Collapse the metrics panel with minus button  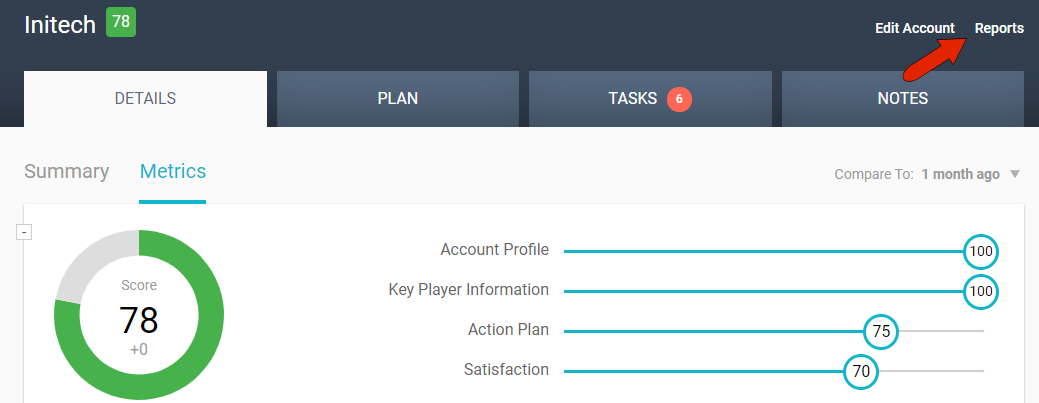tap(25, 232)
